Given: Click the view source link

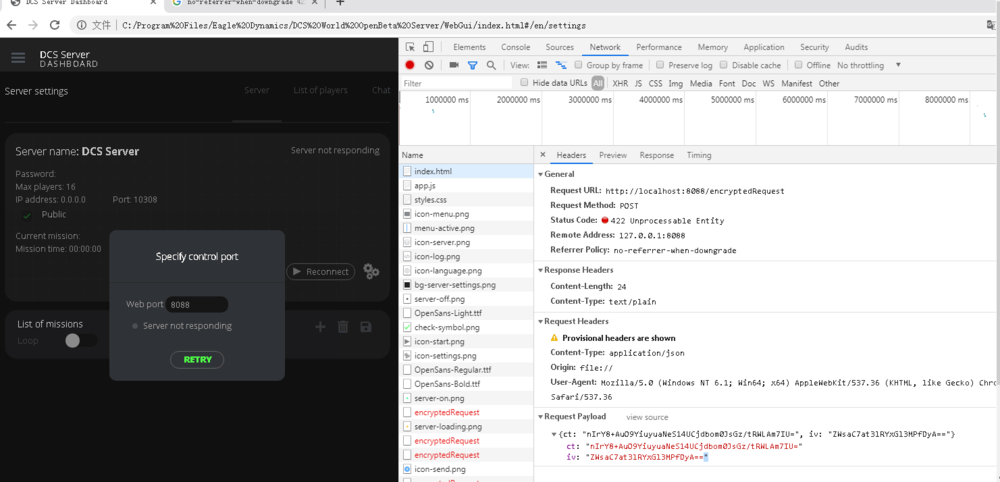Looking at the screenshot, I should [647, 417].
